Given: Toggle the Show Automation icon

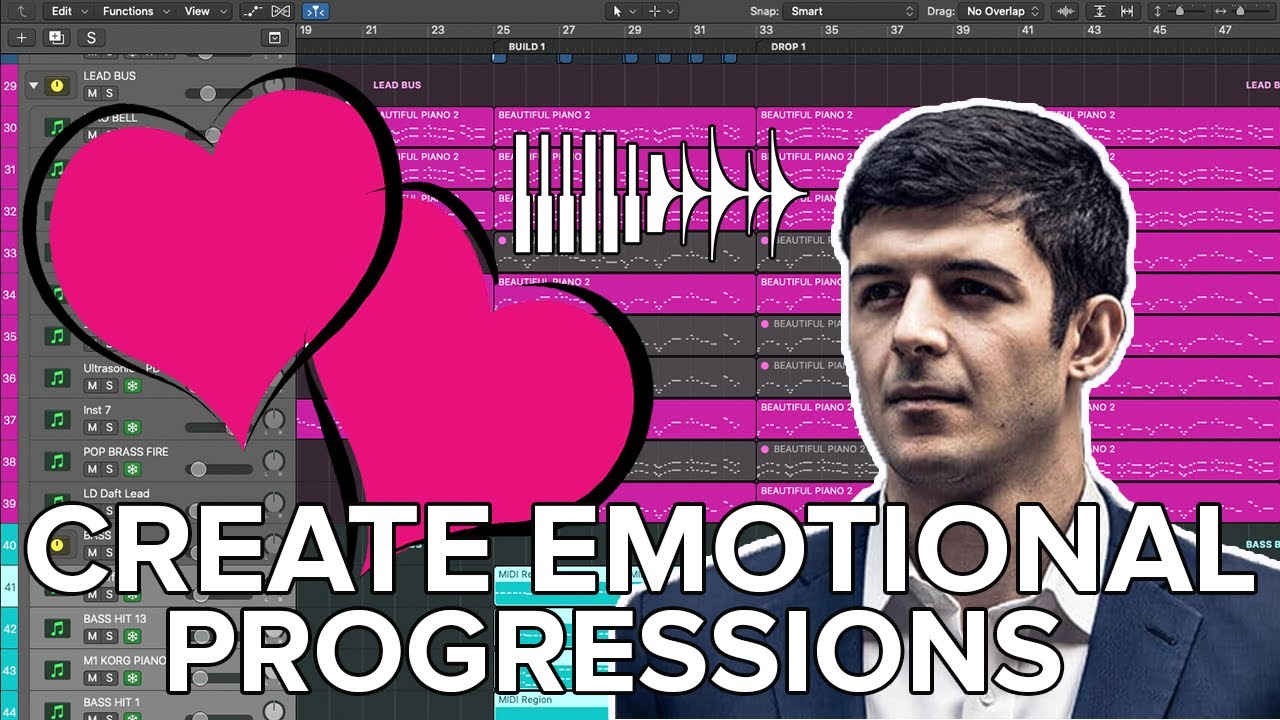Looking at the screenshot, I should (x=253, y=11).
